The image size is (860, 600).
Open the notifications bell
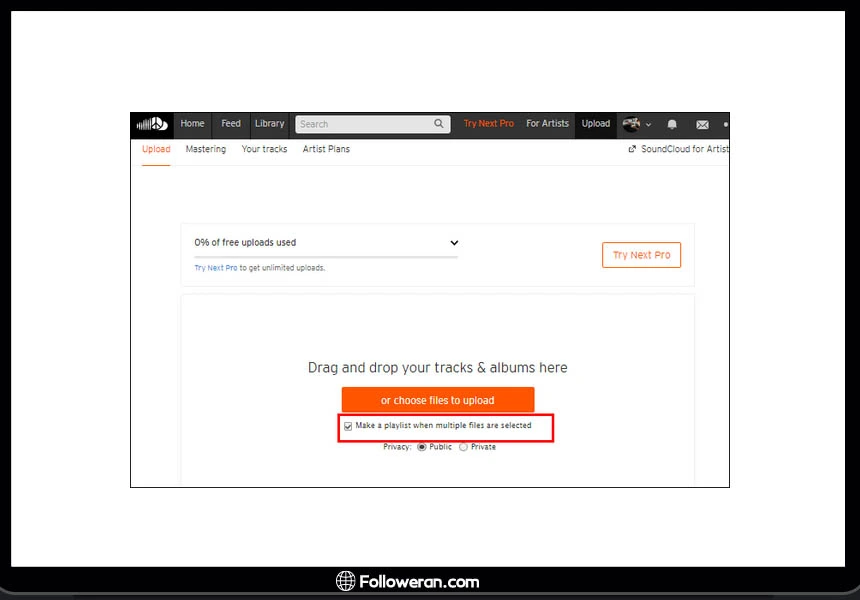coord(672,124)
